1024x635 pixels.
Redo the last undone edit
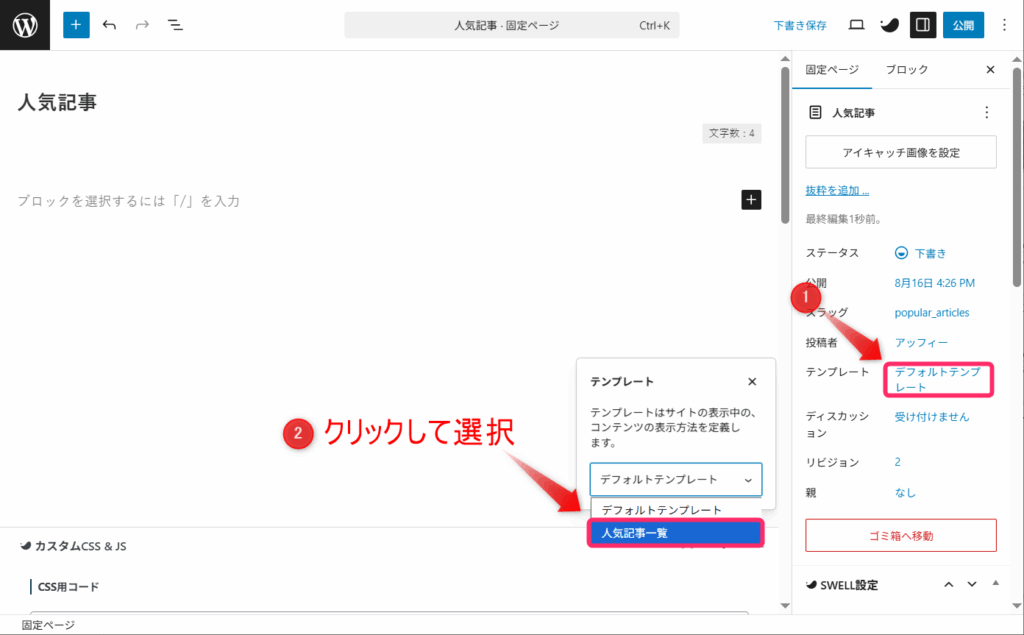click(142, 25)
